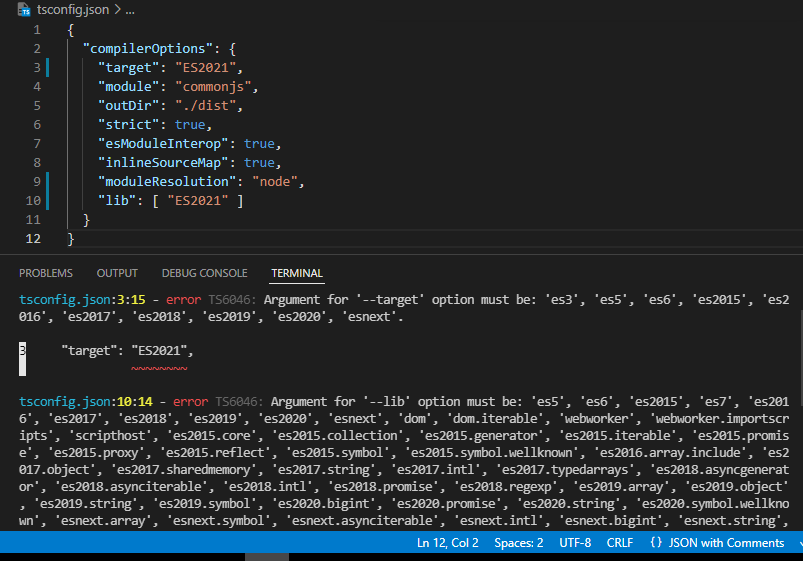Open the DEBUG CONSOLE tab
The image size is (803, 561).
tap(204, 273)
